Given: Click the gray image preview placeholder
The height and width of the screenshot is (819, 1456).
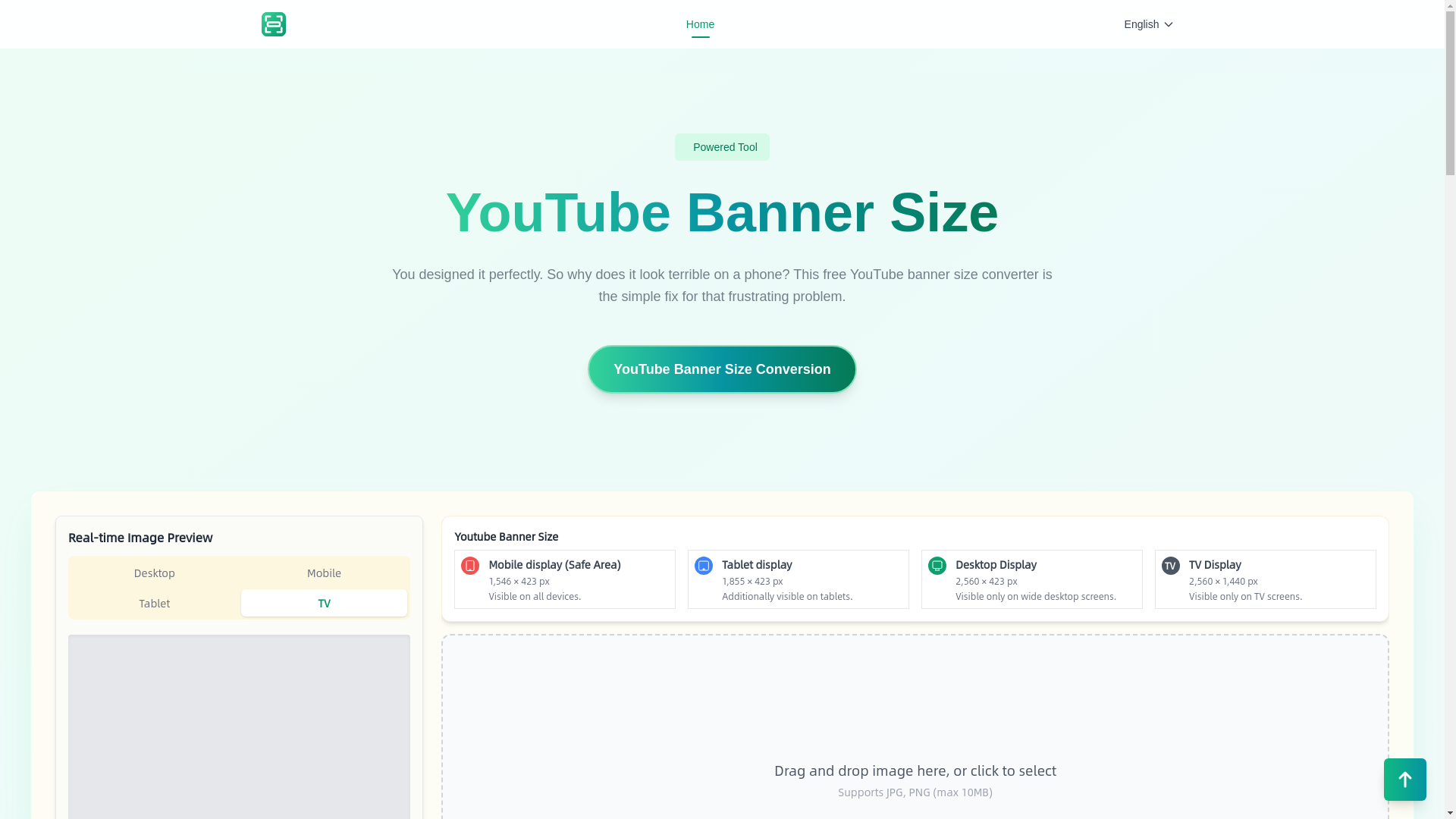Looking at the screenshot, I should [239, 726].
